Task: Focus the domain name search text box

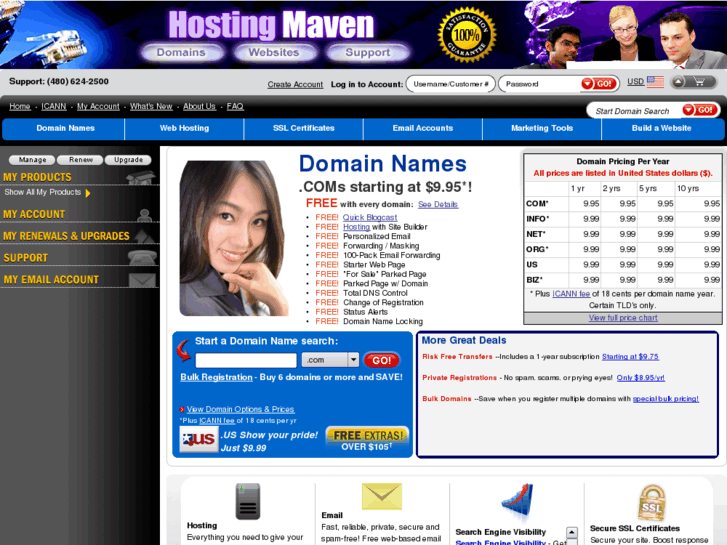Action: coord(246,360)
